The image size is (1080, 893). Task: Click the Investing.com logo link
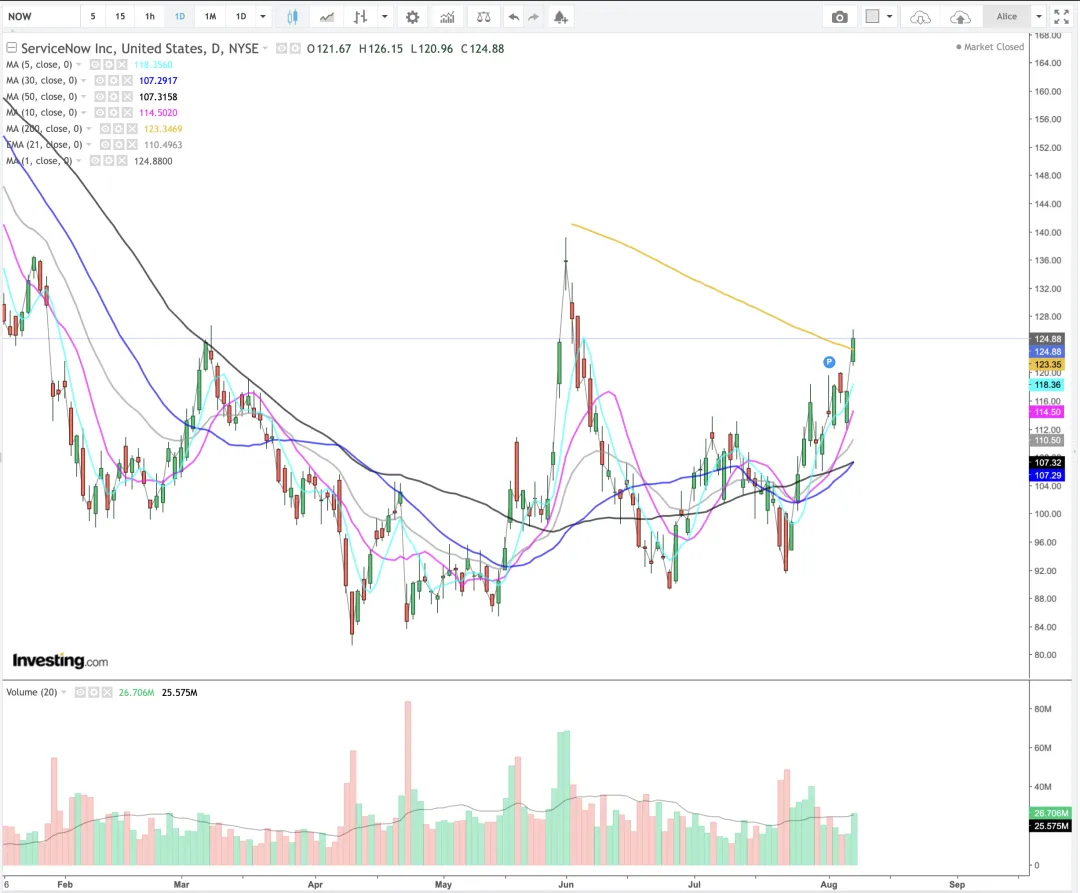coord(61,661)
